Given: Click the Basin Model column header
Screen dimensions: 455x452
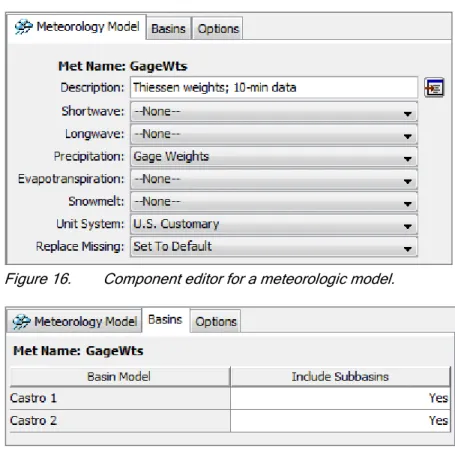Looking at the screenshot, I should [120, 377].
